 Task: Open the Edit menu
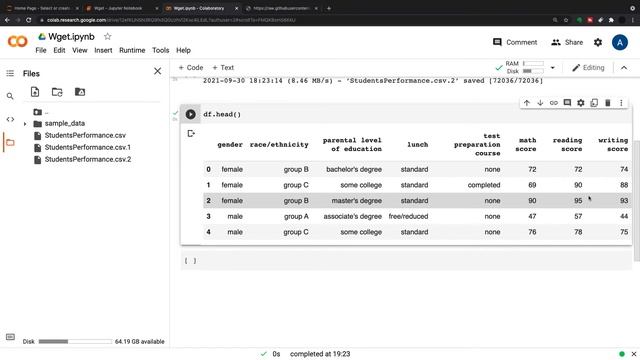click(59, 50)
